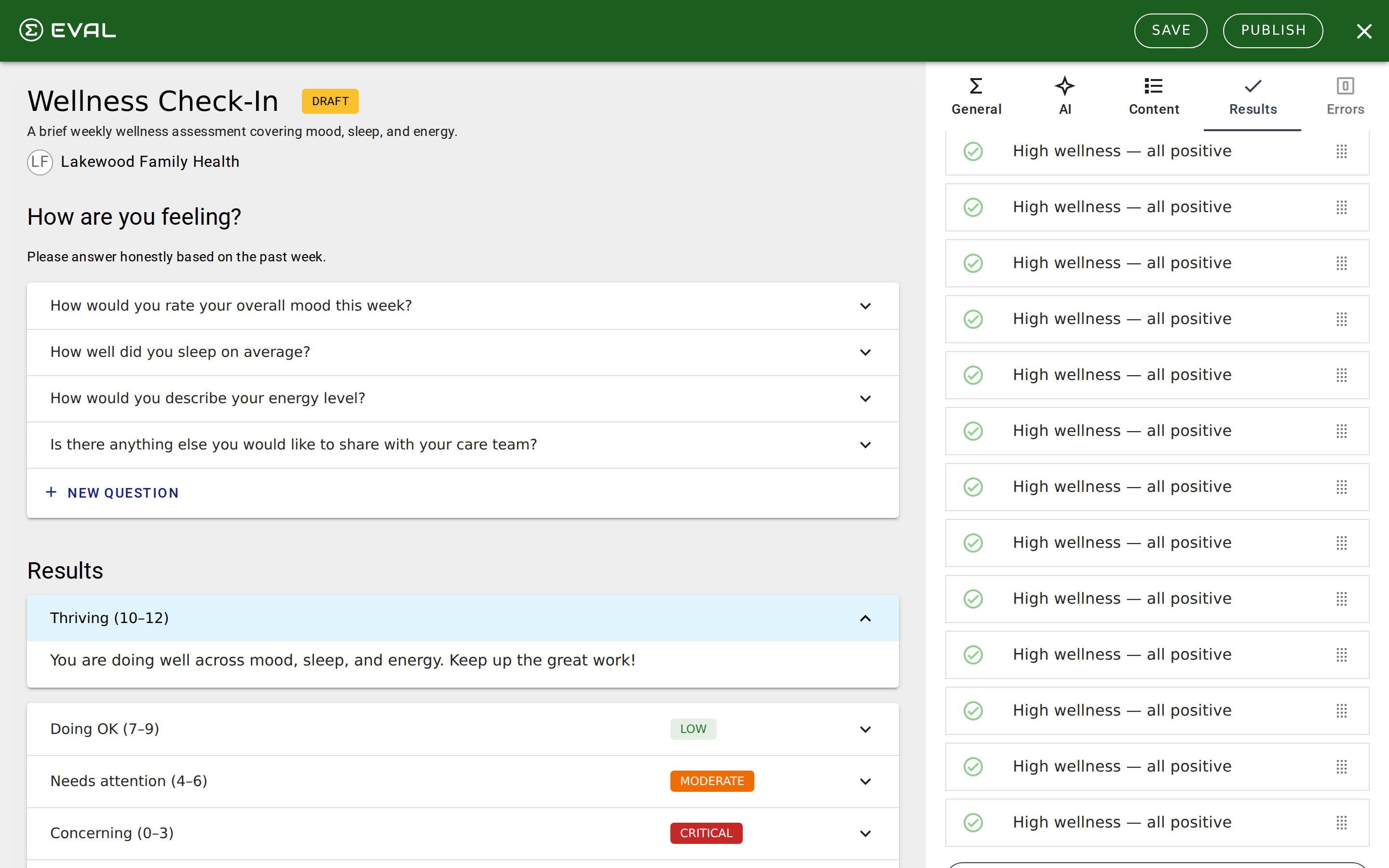1389x868 pixels.
Task: Switch to the Results tab
Action: (x=1253, y=95)
